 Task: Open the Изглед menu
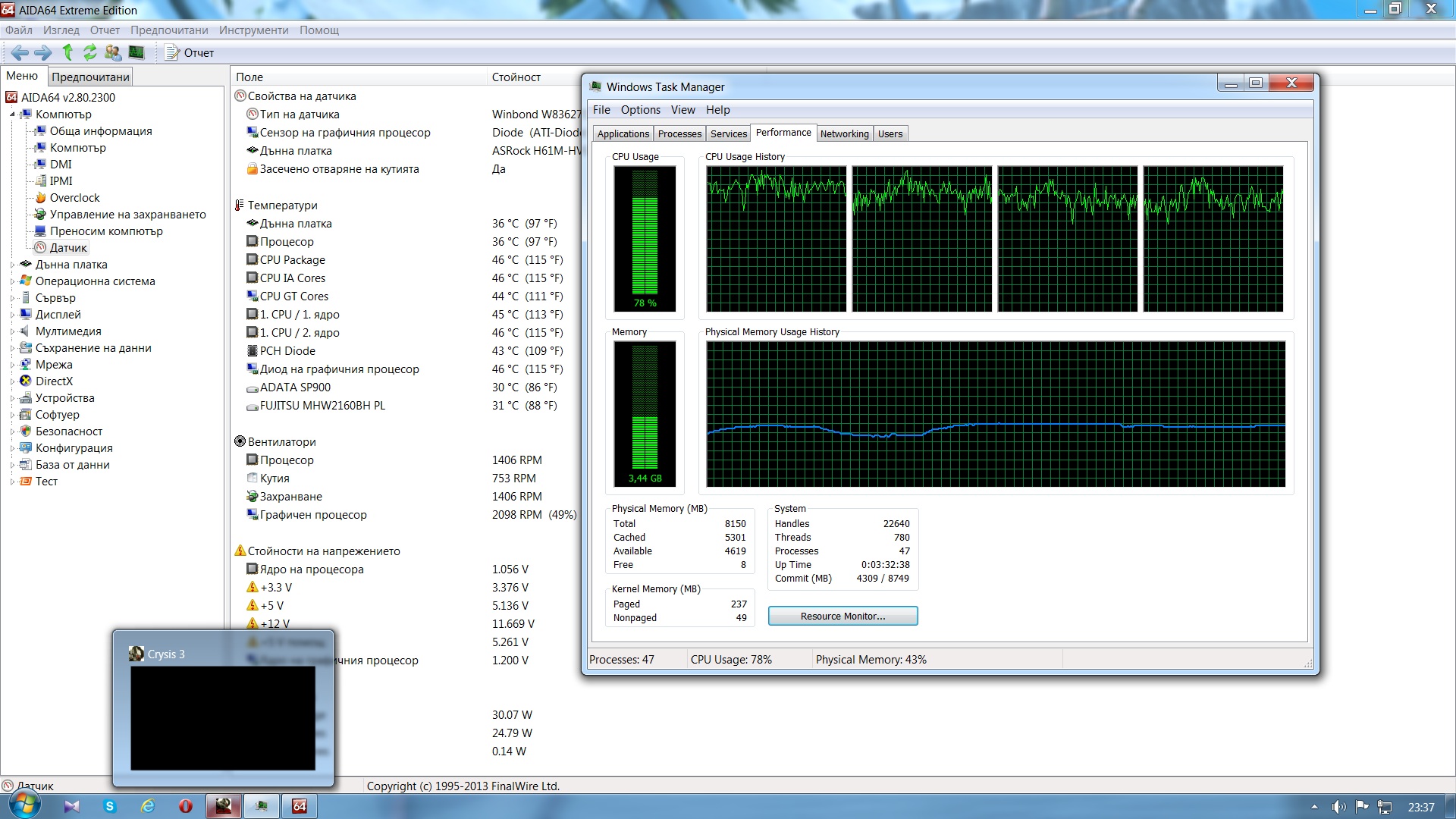(x=61, y=30)
